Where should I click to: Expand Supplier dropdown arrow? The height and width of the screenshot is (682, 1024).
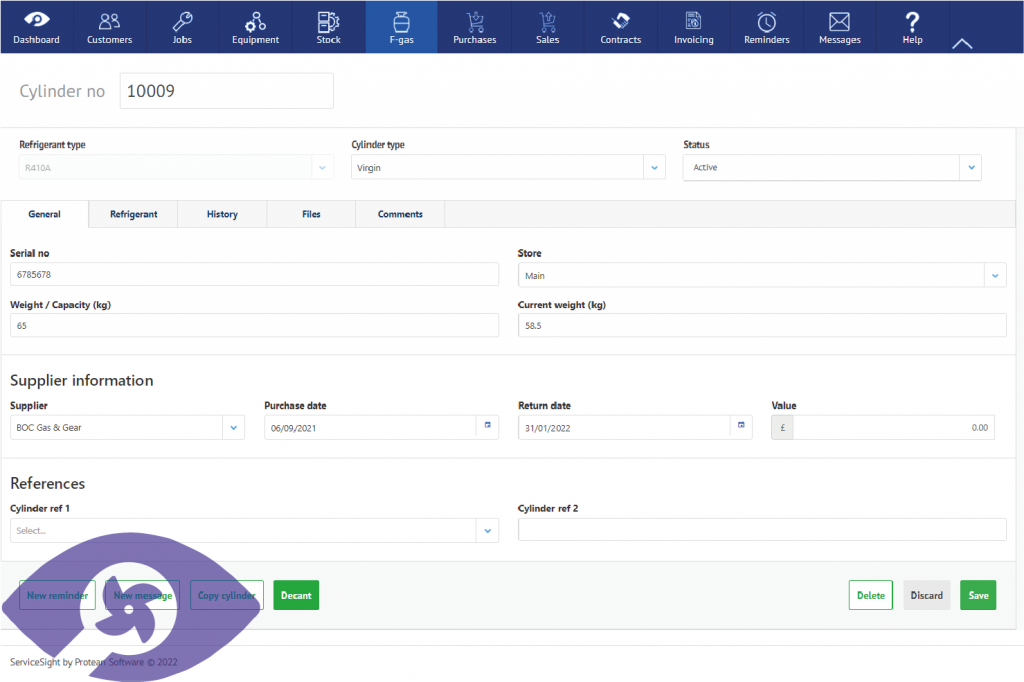233,428
